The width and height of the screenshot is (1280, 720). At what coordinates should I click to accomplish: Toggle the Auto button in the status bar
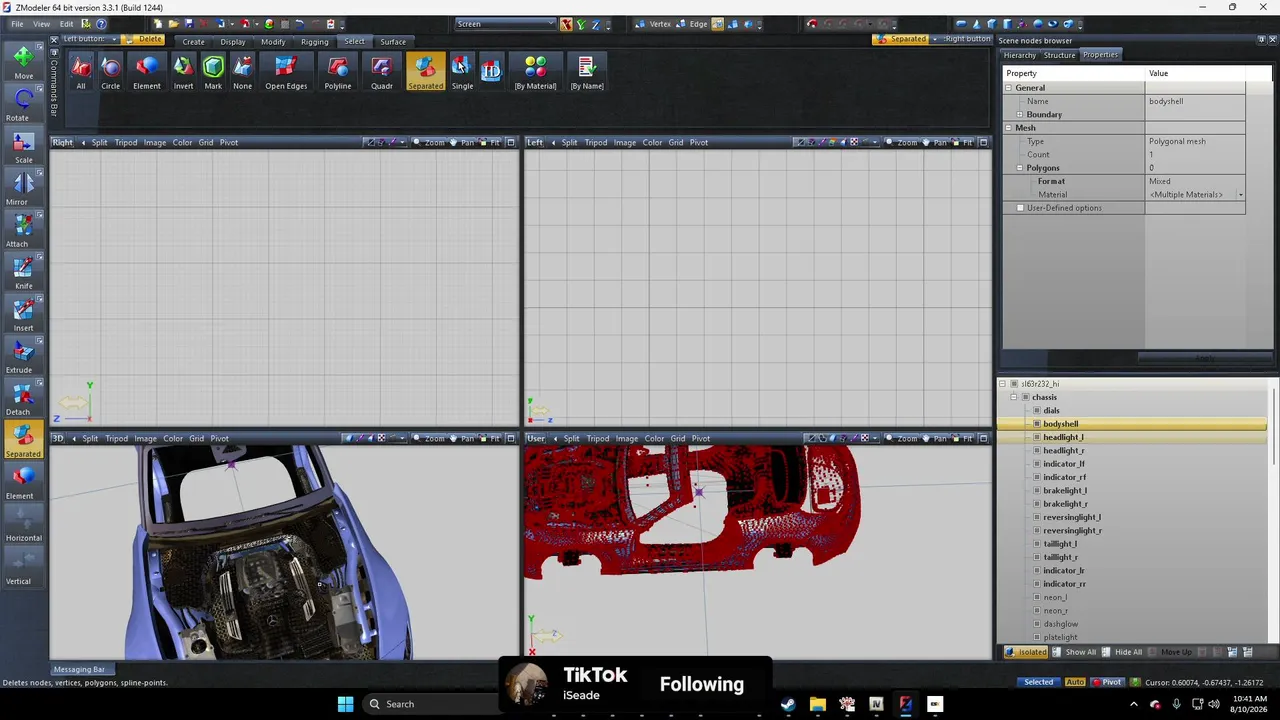pos(1075,682)
